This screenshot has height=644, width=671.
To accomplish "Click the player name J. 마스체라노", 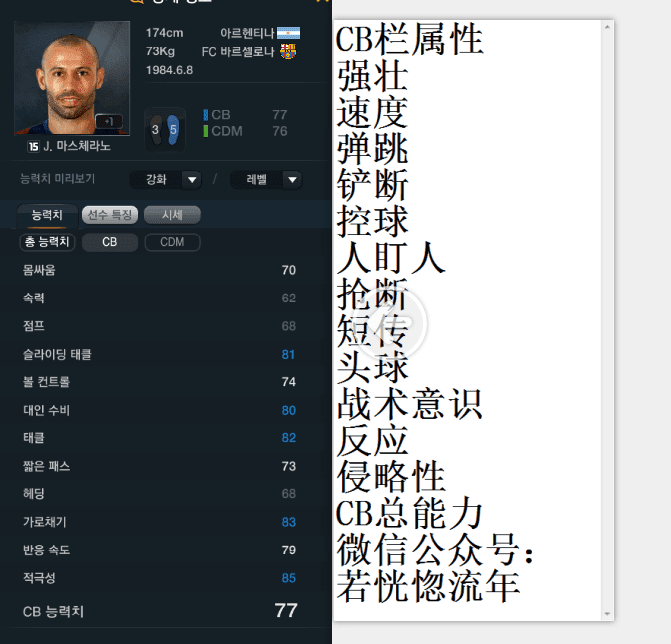I will (x=77, y=146).
